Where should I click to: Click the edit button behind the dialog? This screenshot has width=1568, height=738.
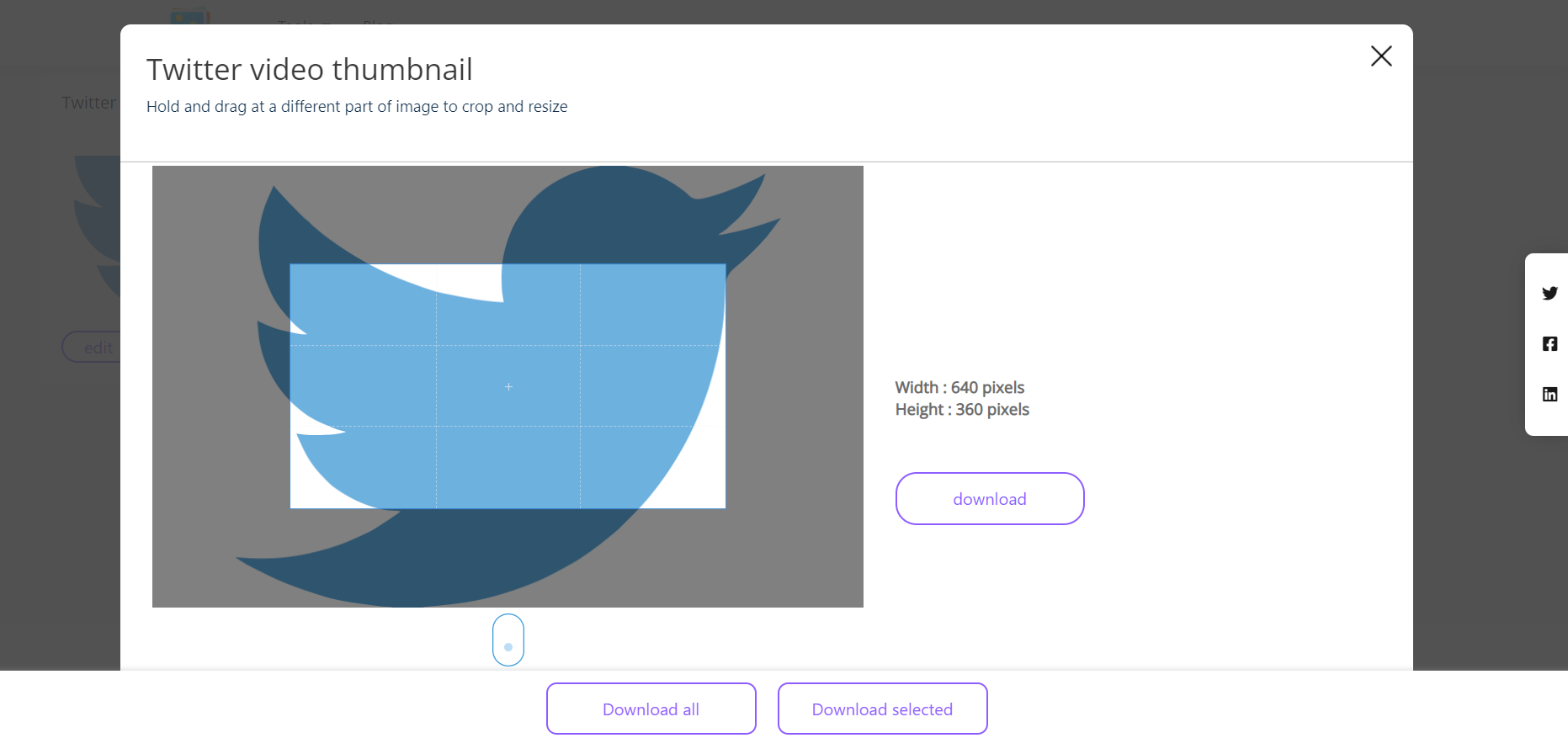coord(93,348)
